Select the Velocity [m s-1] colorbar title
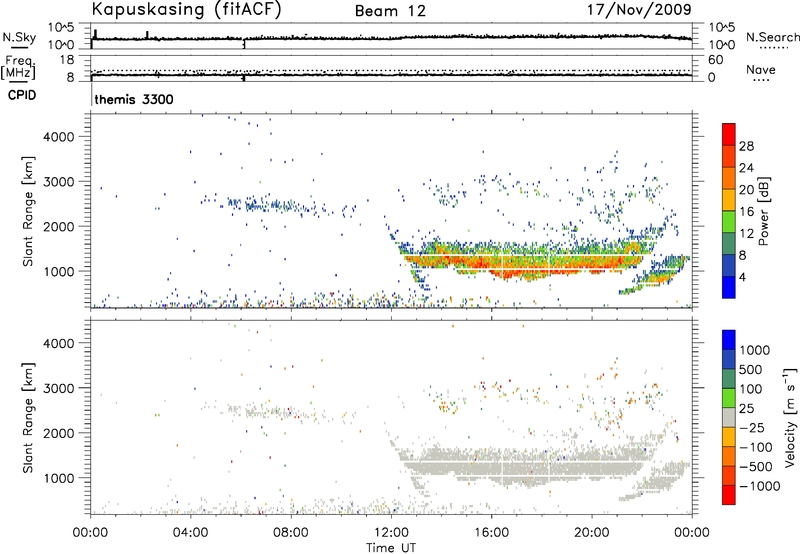 point(790,417)
